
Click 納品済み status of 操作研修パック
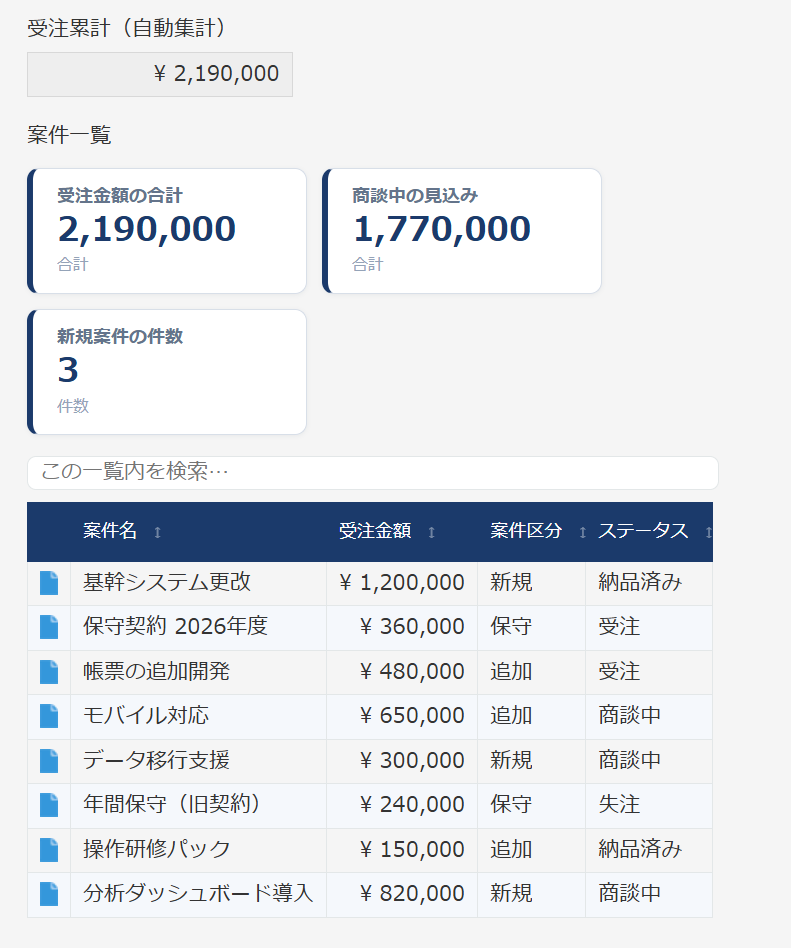[640, 849]
